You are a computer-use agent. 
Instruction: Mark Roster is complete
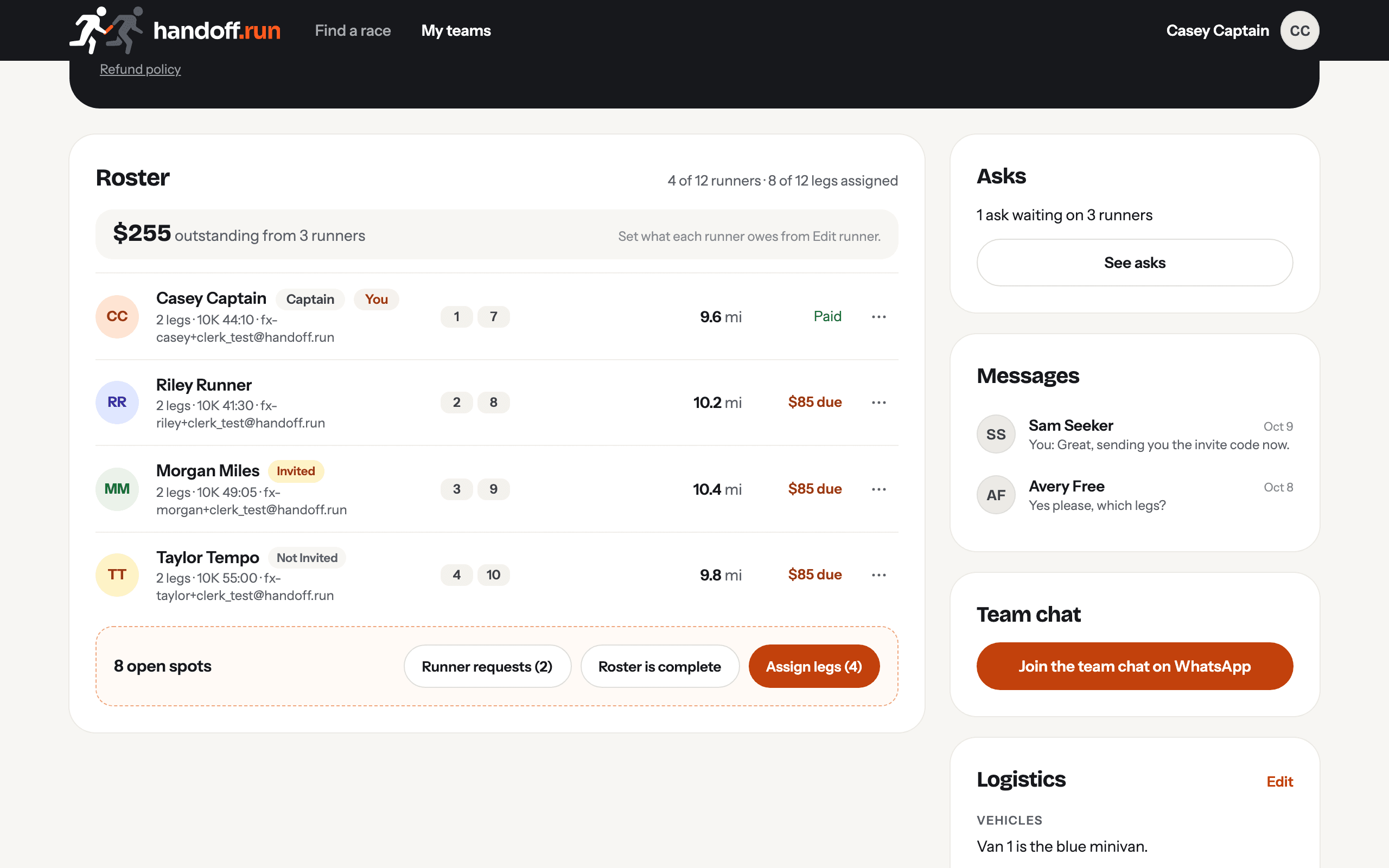coord(659,666)
